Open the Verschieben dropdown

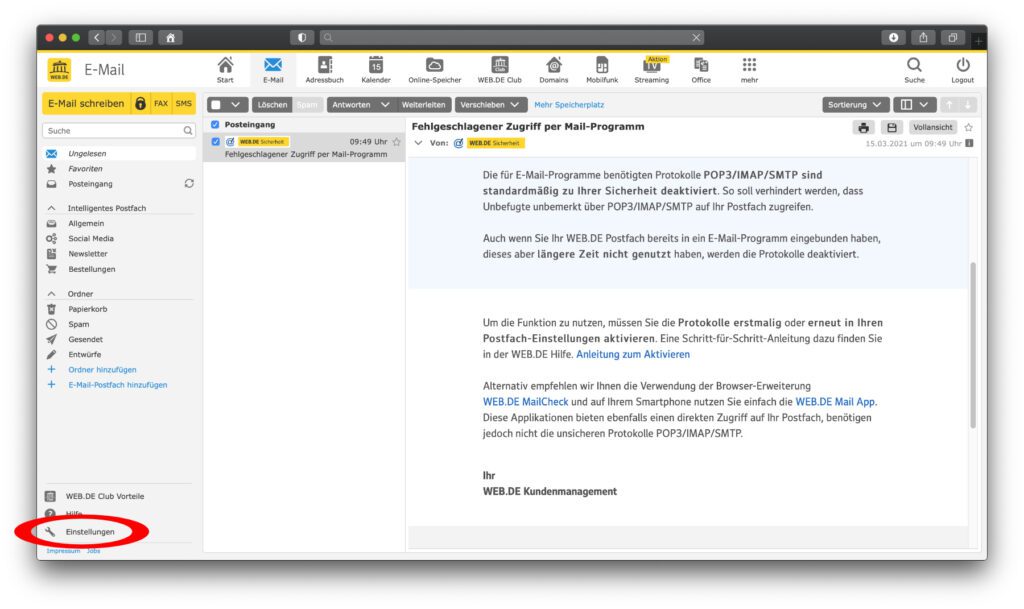[490, 104]
